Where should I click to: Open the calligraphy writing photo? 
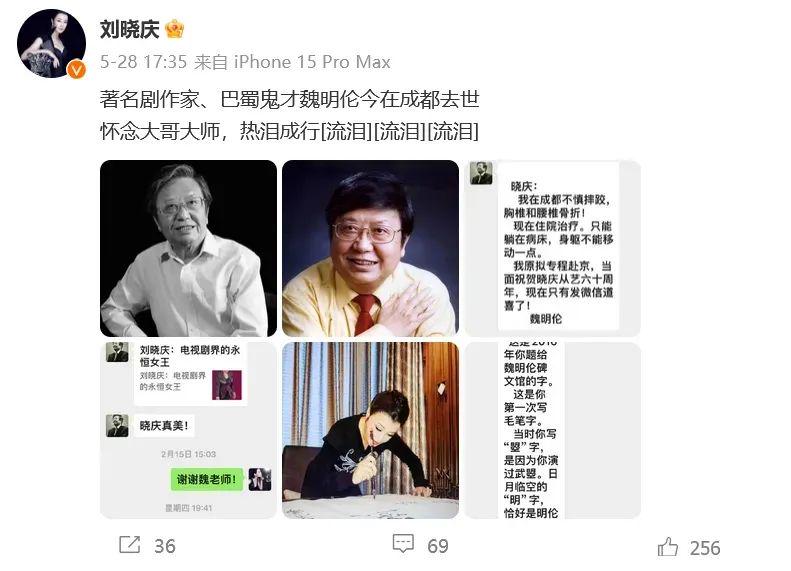370,430
